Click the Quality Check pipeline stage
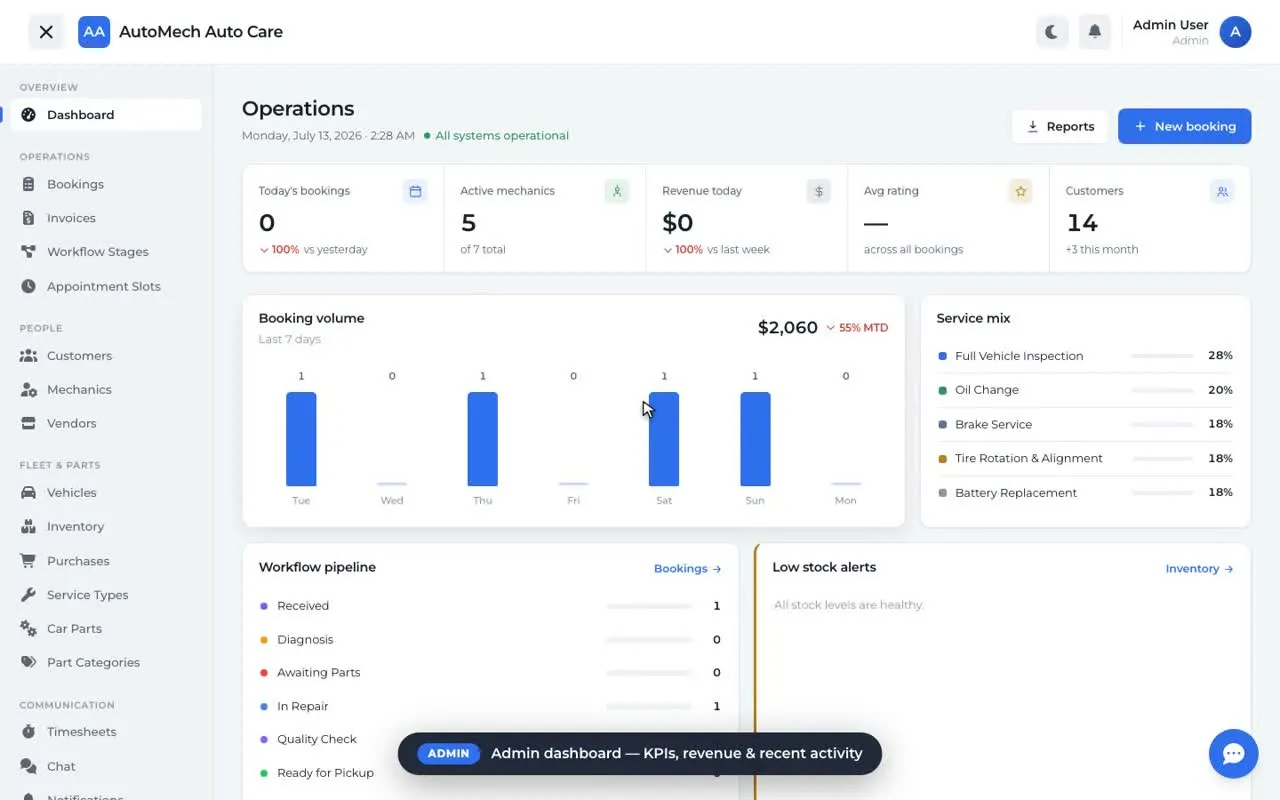This screenshot has width=1280, height=800. (x=490, y=739)
